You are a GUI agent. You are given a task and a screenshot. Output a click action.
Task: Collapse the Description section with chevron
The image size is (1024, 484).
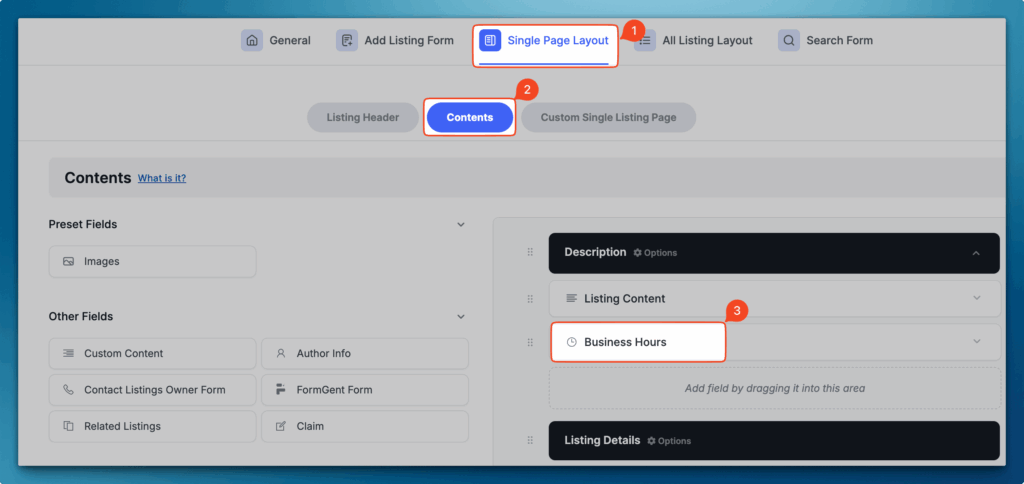coord(976,253)
